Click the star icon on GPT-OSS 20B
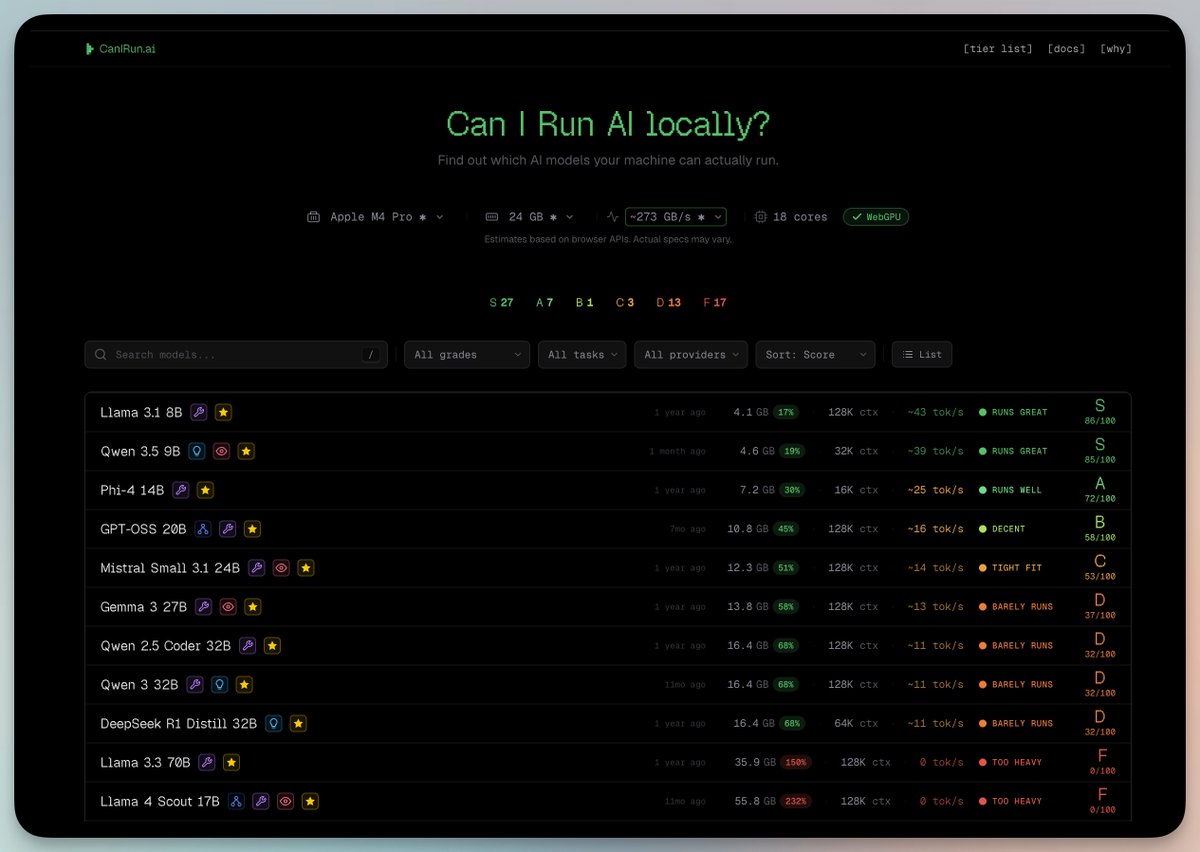This screenshot has width=1200, height=852. tap(252, 529)
